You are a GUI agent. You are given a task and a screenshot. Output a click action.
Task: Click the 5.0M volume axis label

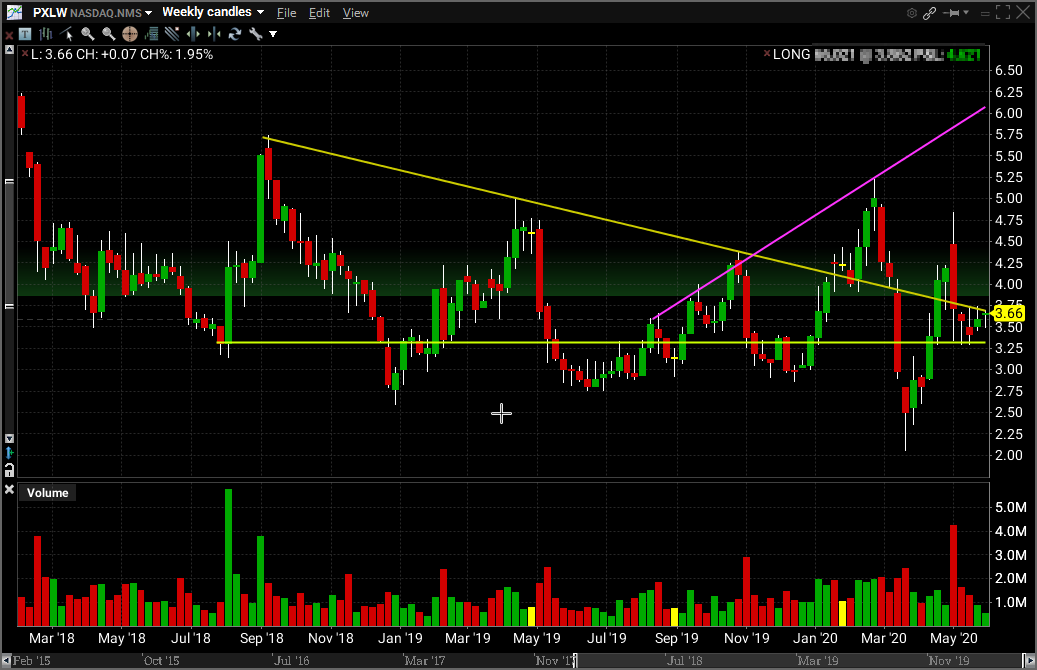[1011, 507]
